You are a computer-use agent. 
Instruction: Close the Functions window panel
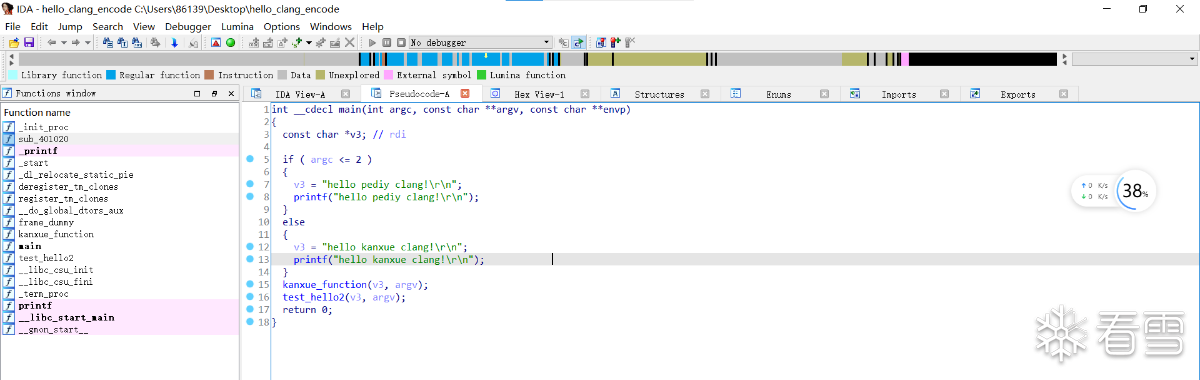[x=230, y=93]
